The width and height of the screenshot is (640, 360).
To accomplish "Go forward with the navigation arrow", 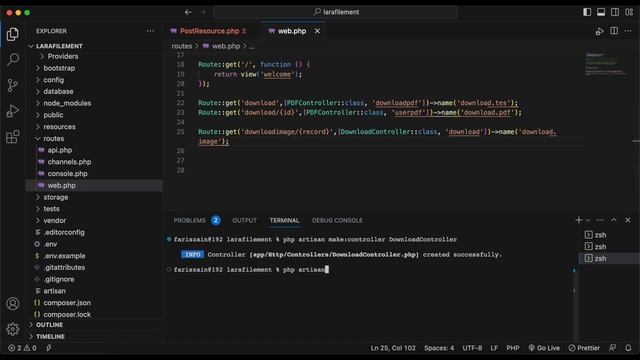I will (x=202, y=12).
